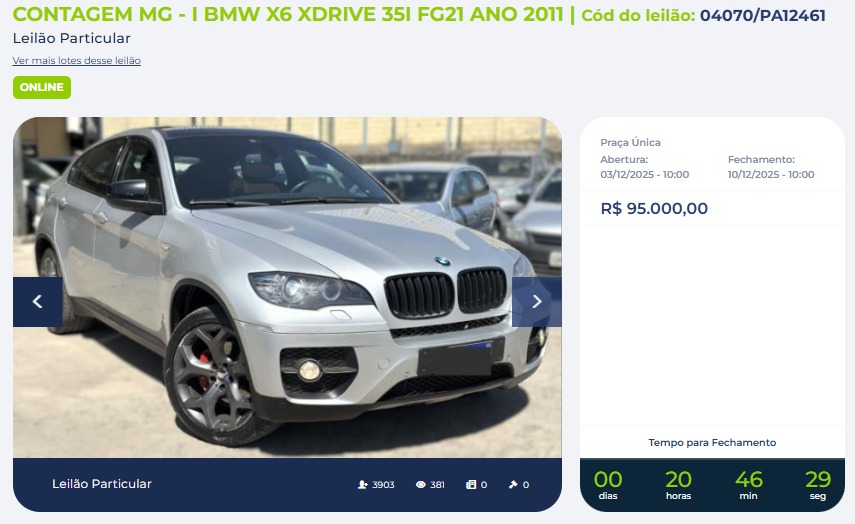Show the next car photo
855x524 pixels.
[537, 302]
